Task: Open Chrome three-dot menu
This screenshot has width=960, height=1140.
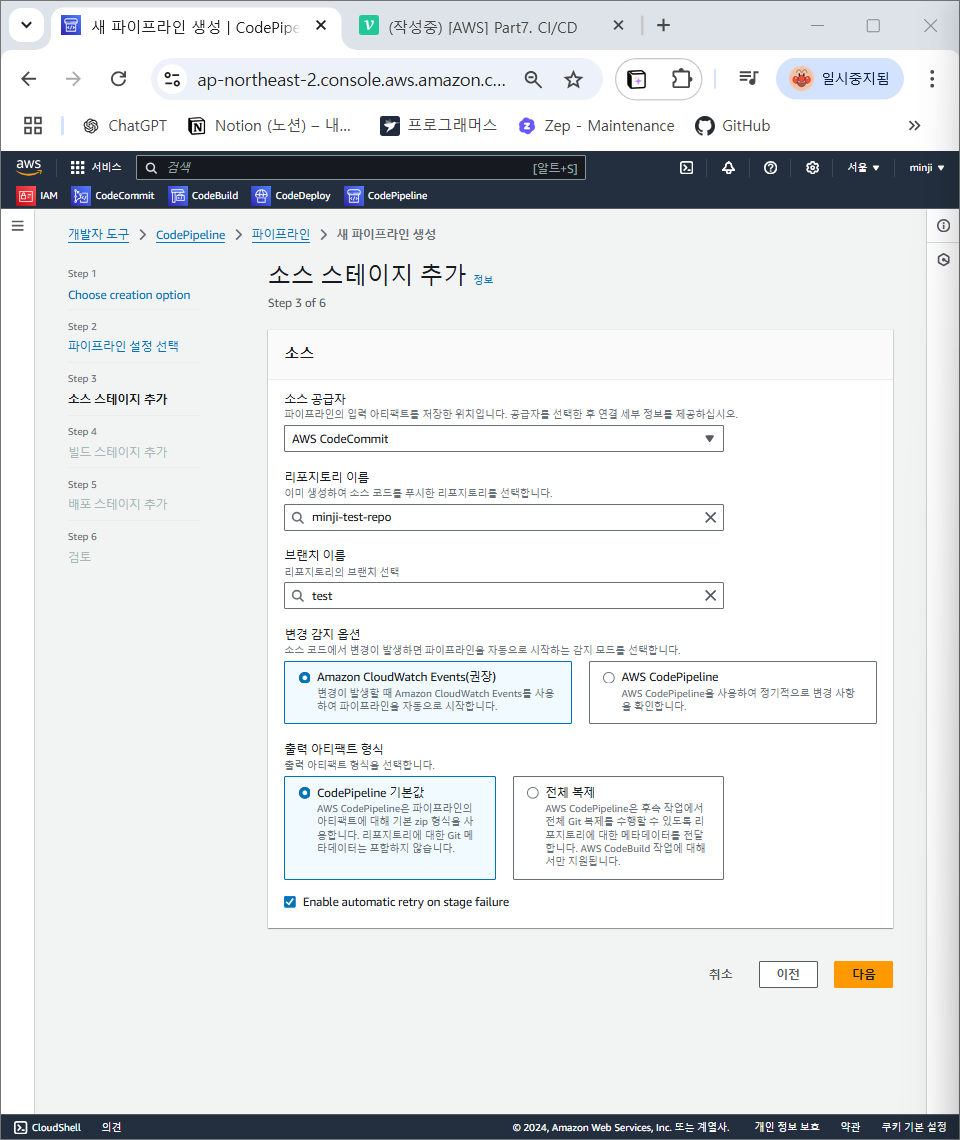Action: (x=932, y=79)
